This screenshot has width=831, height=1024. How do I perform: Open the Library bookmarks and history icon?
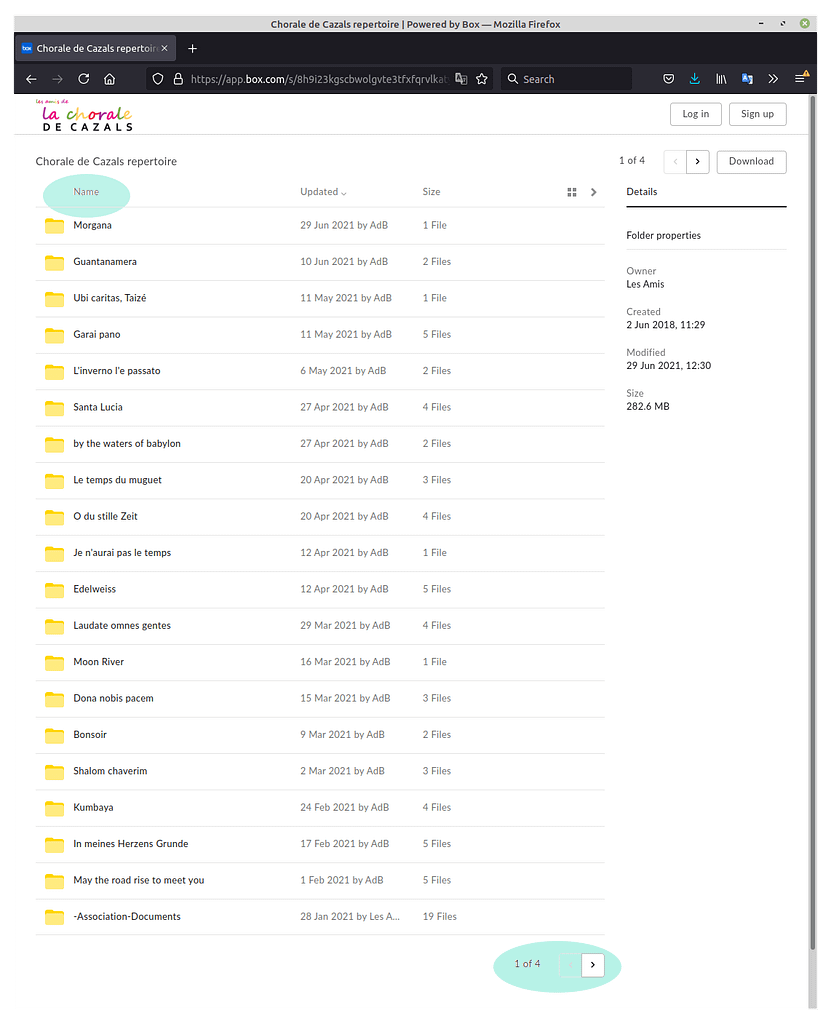pos(721,79)
